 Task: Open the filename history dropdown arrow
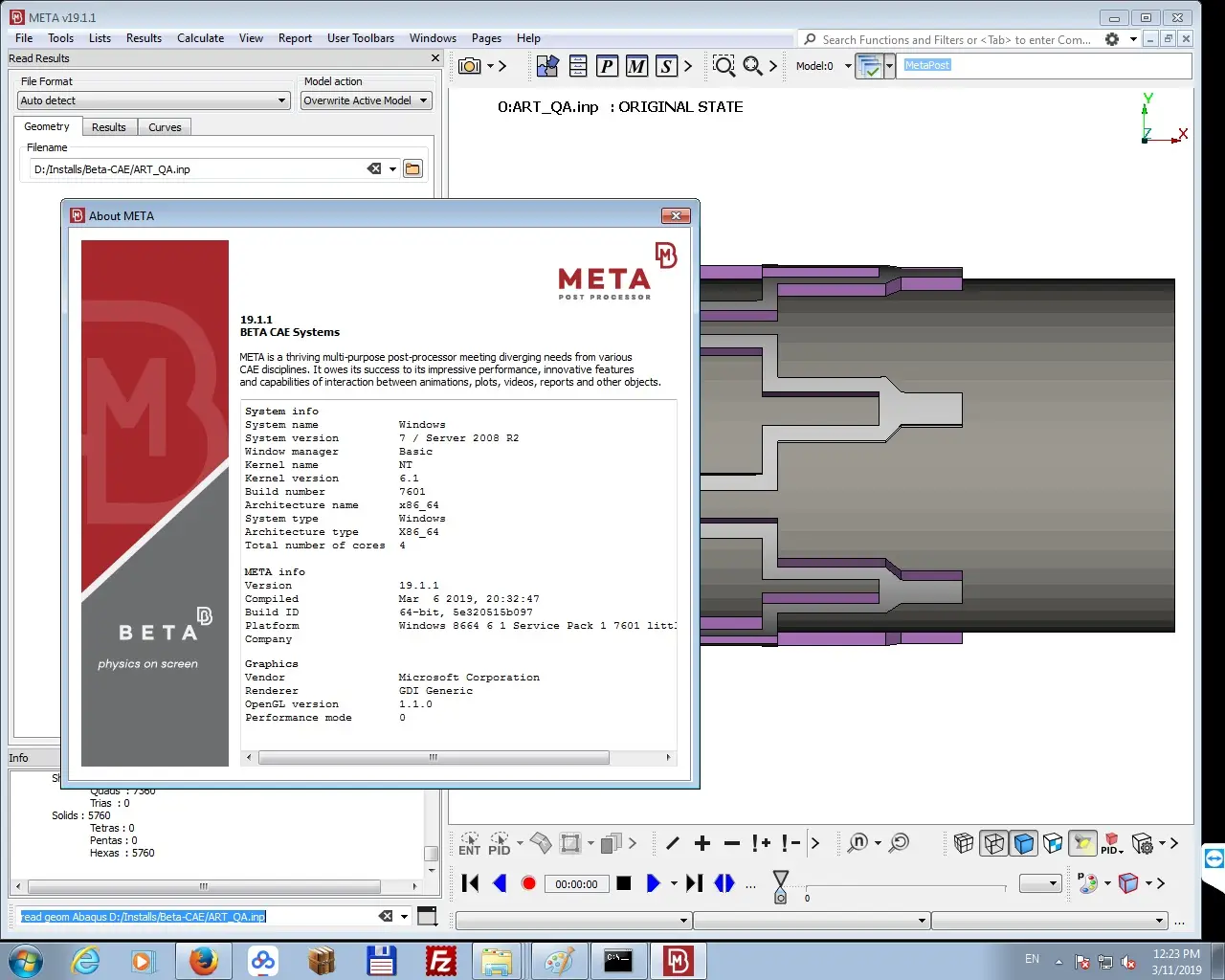(392, 169)
